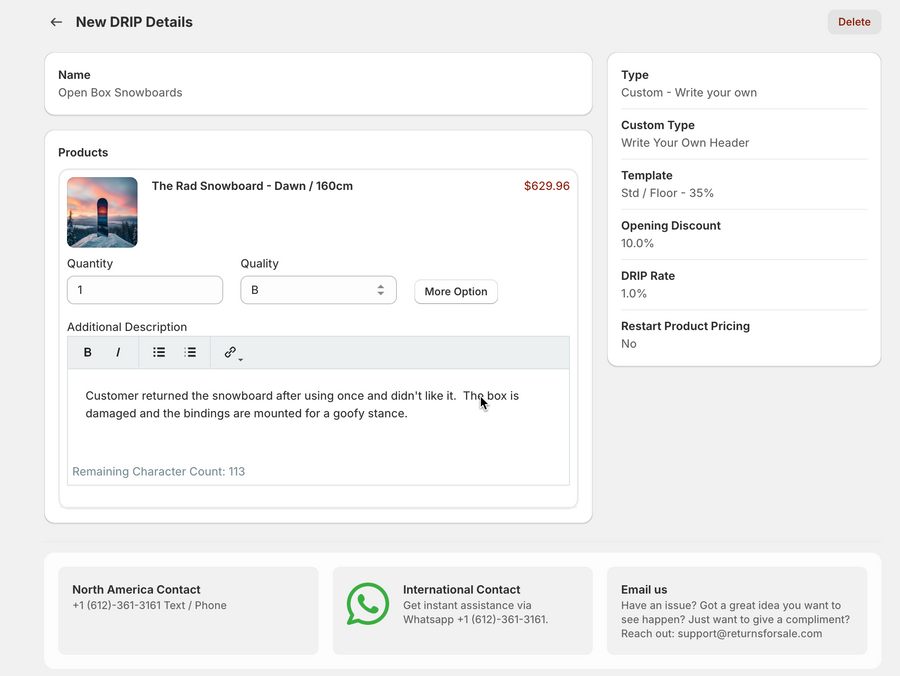
Task: Insert a bulleted list in description
Action: [x=159, y=352]
